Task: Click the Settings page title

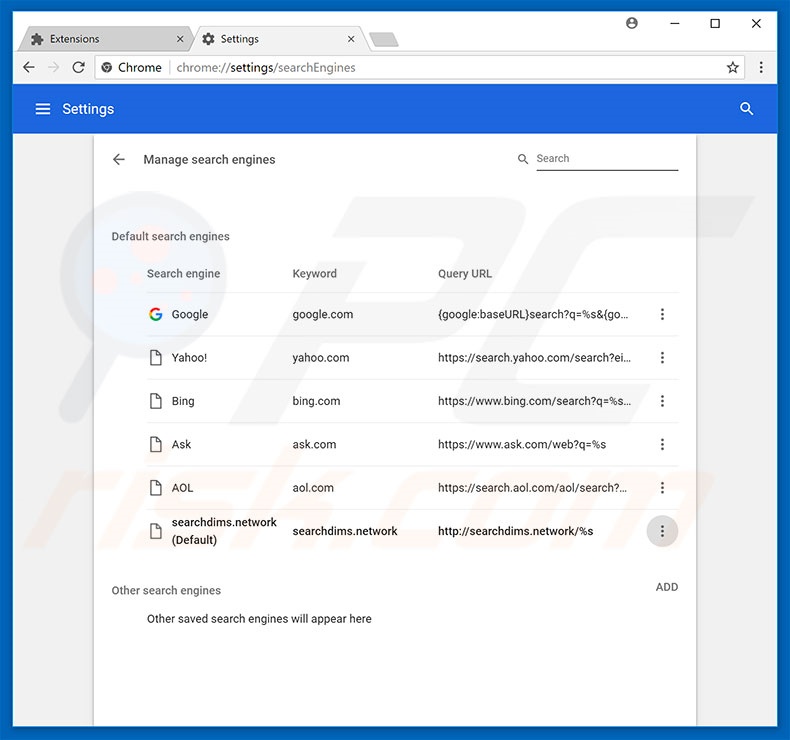Action: (88, 109)
